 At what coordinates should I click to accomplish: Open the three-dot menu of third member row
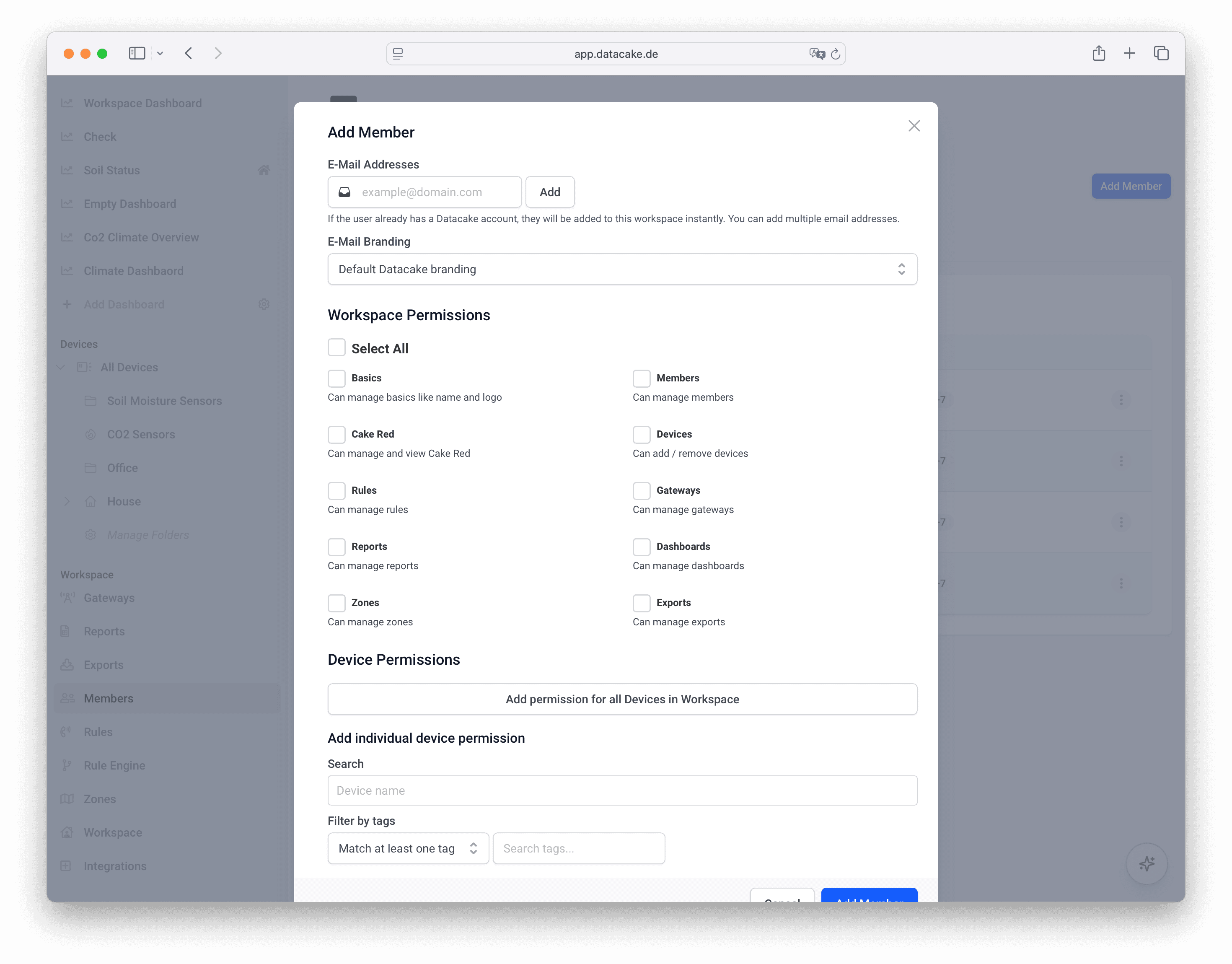click(x=1121, y=522)
